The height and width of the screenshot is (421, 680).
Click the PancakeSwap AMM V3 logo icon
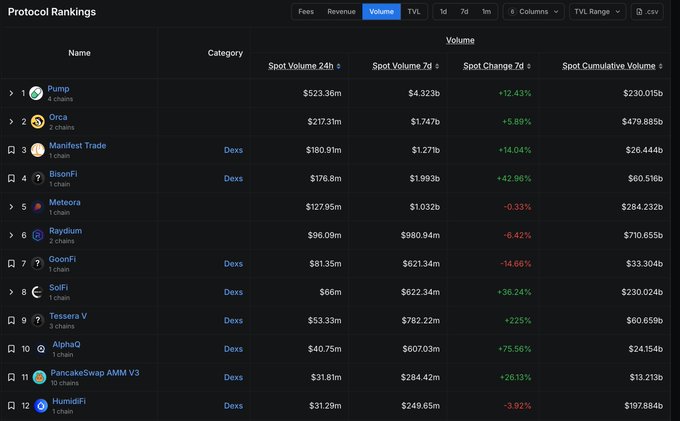click(39, 377)
